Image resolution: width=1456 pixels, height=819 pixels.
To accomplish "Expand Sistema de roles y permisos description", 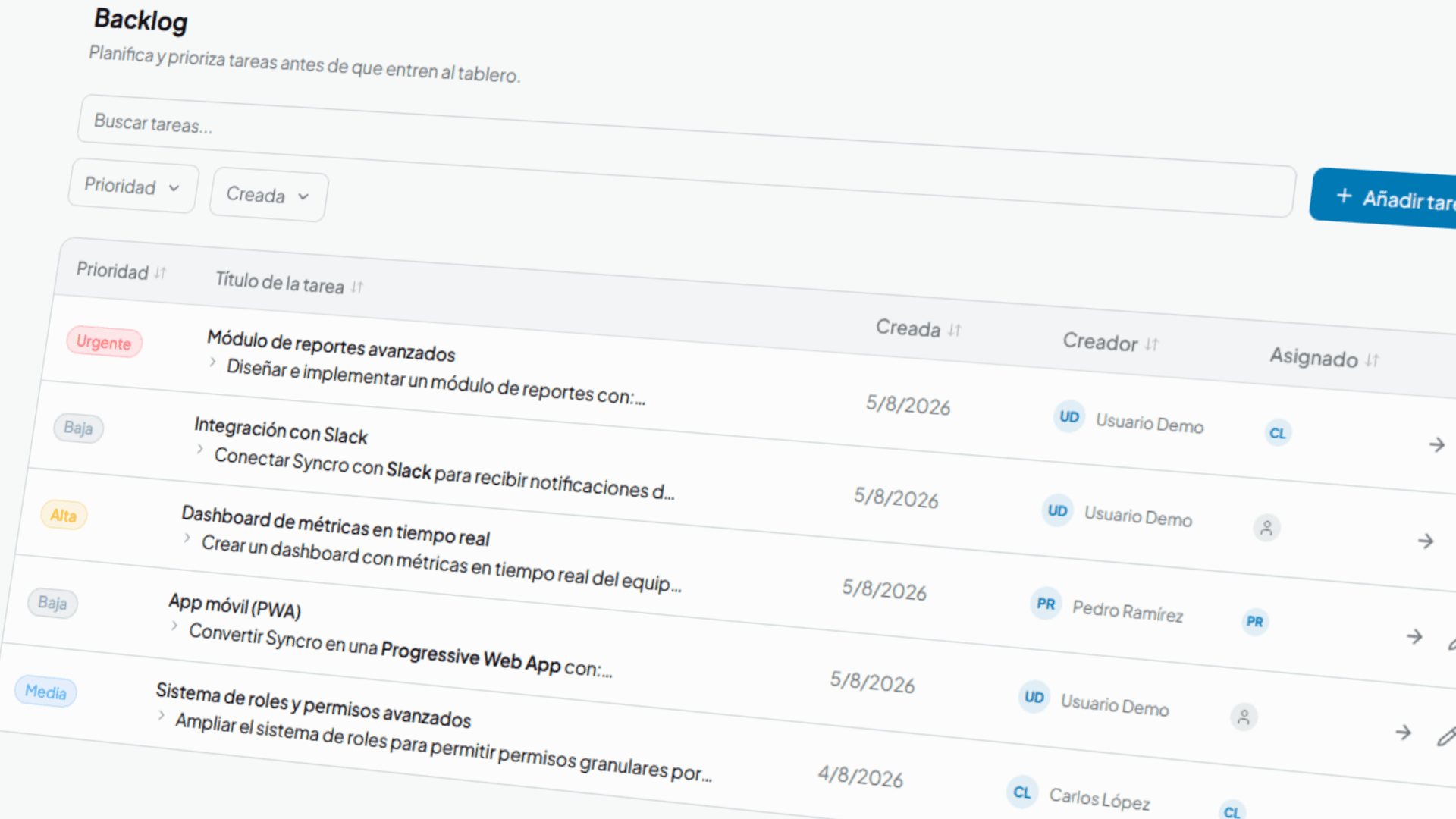I will pyautogui.click(x=162, y=715).
